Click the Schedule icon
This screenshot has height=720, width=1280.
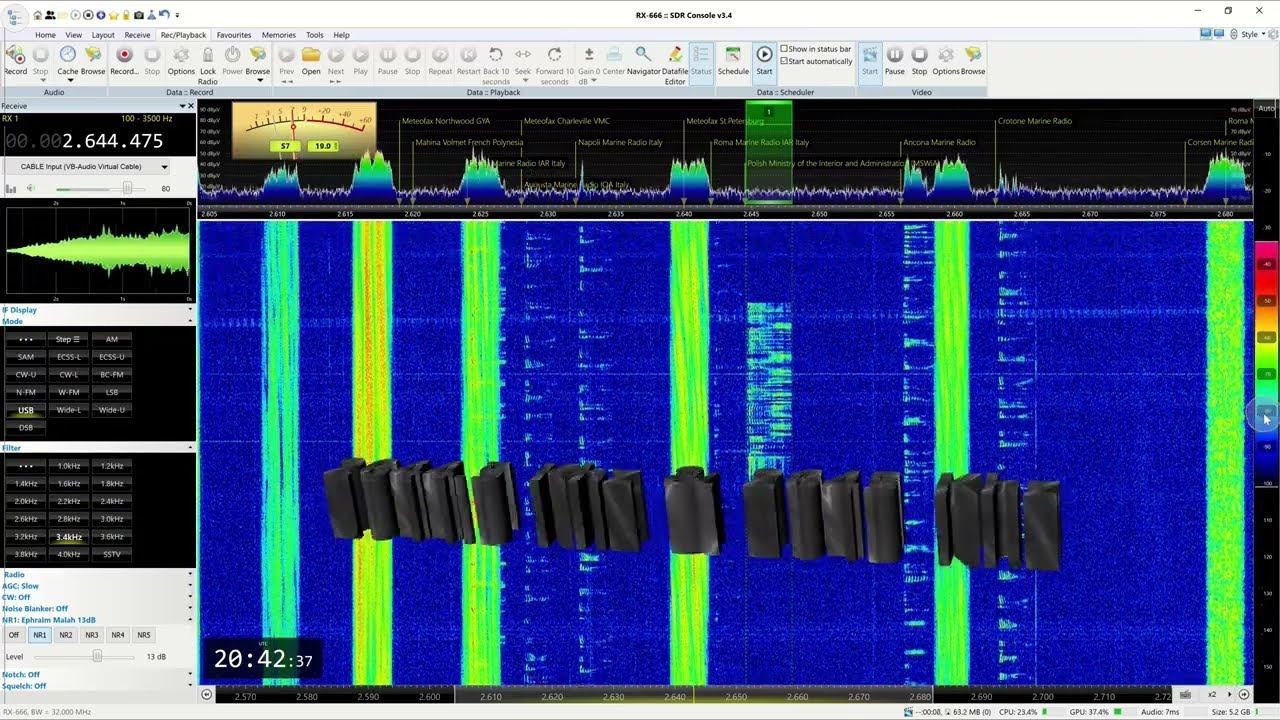pyautogui.click(x=733, y=60)
